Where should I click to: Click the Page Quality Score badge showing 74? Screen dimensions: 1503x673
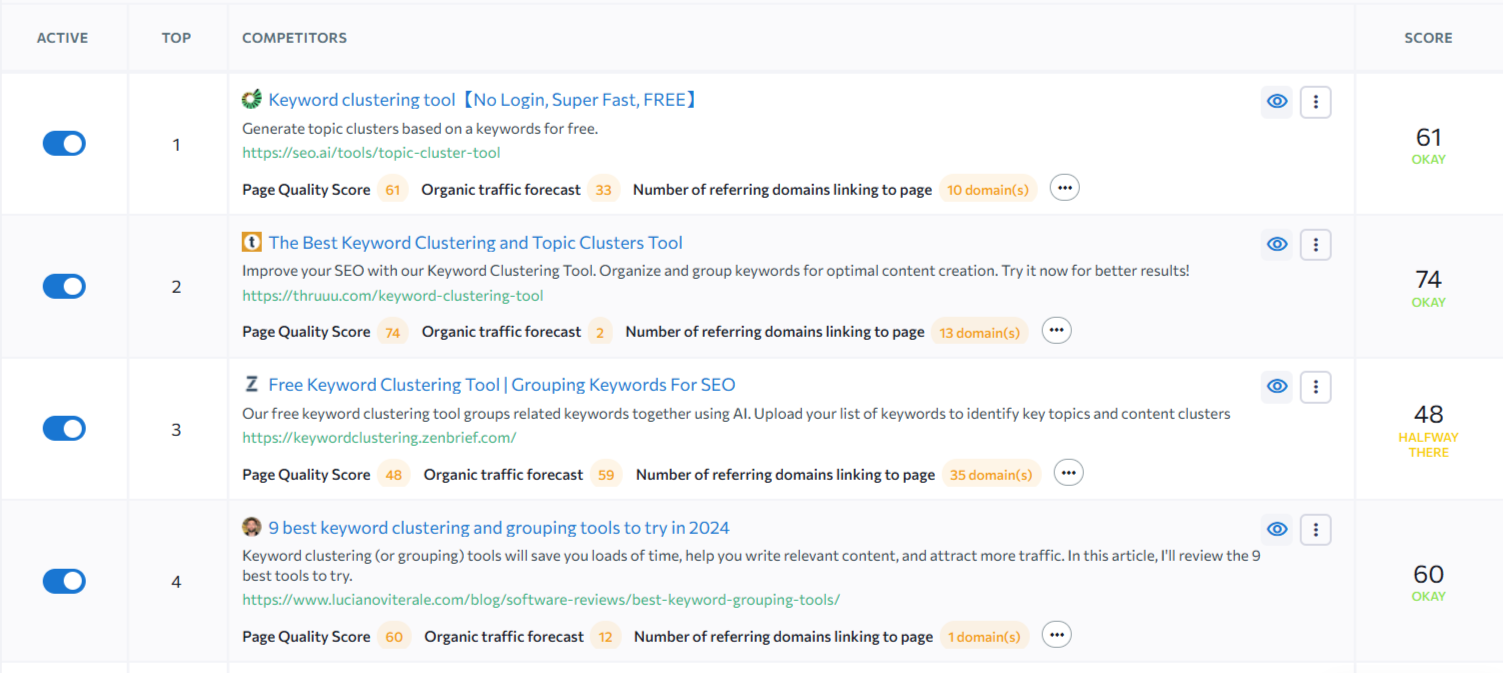(393, 332)
